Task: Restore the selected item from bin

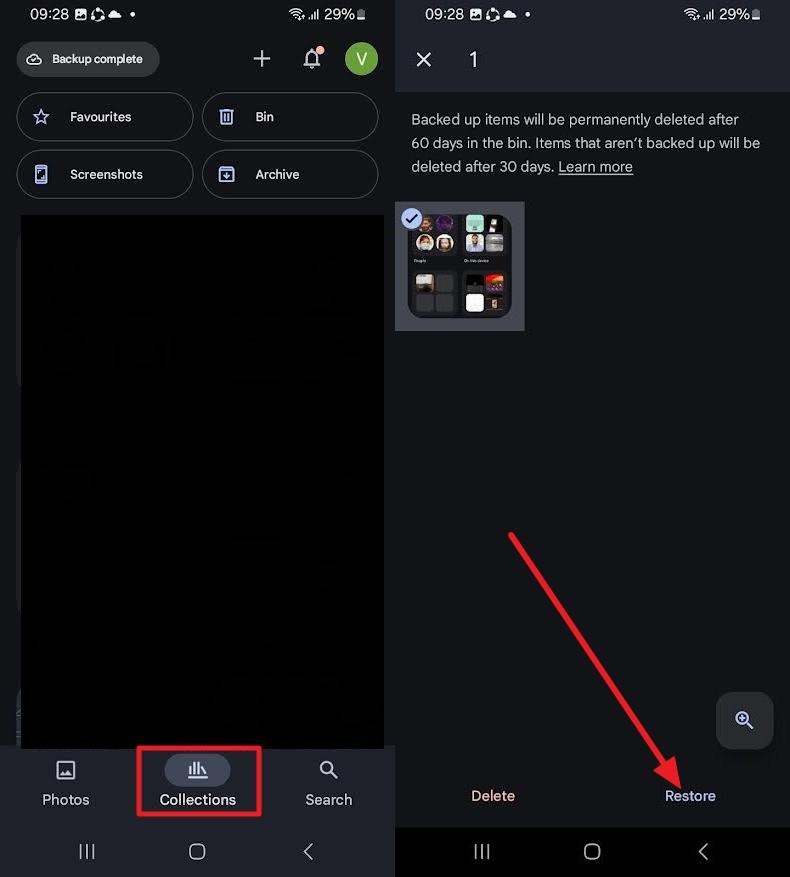Action: coord(690,796)
